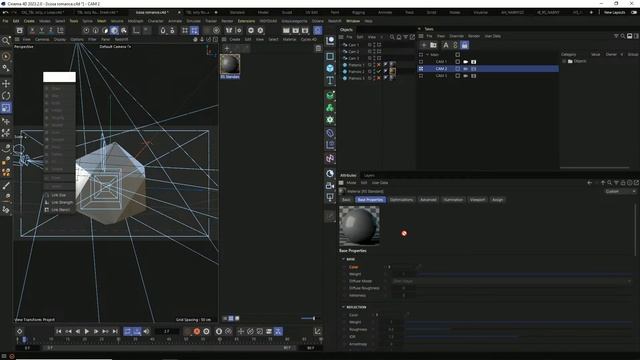The height and width of the screenshot is (360, 640).
Task: Click the search magnifier icon at top left
Action: coord(6,40)
